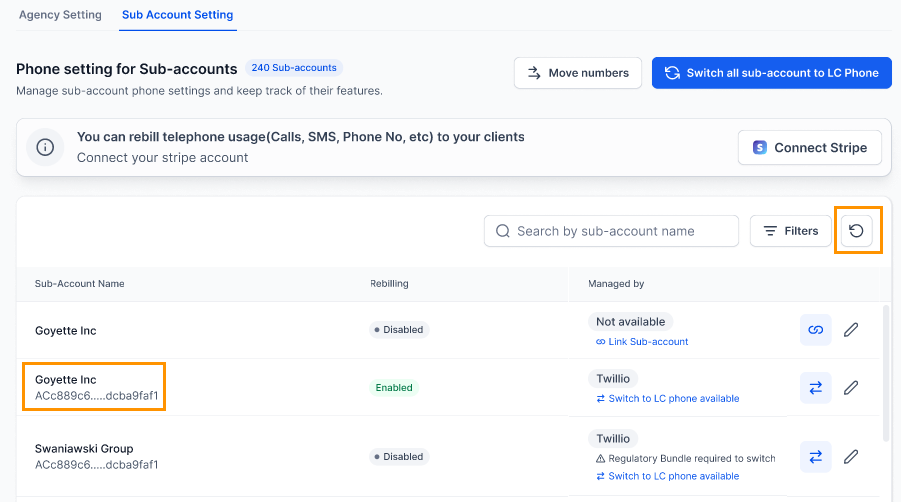Click Switch to LC phone available under Goyette Inc
Screen dimensions: 901x502
(x=673, y=398)
